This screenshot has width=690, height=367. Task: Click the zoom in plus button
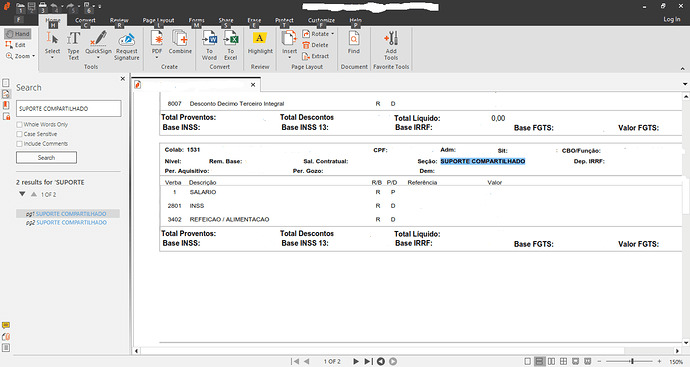(x=659, y=361)
